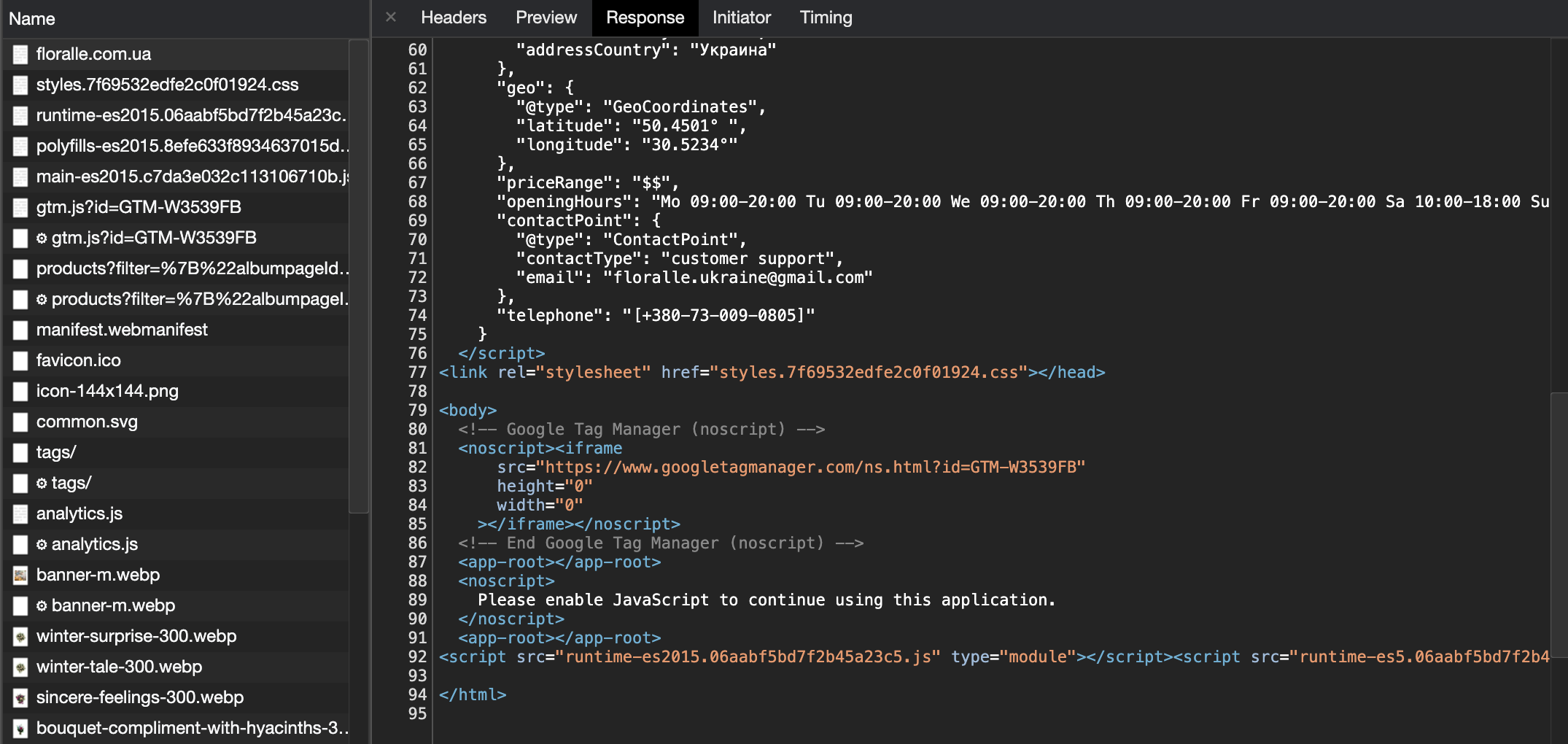Select winter-surprise-300.webp request

[175, 636]
